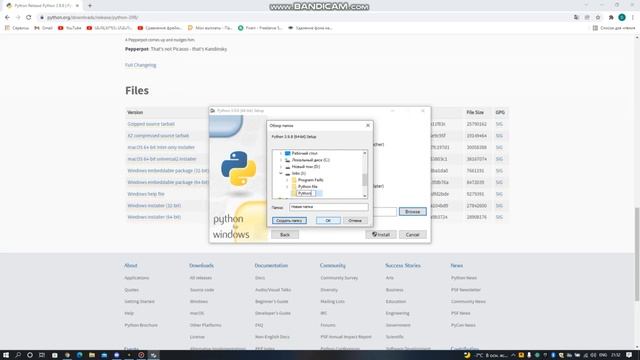The image size is (640, 360).
Task: Open Task View on the taskbar
Action: pos(42,355)
